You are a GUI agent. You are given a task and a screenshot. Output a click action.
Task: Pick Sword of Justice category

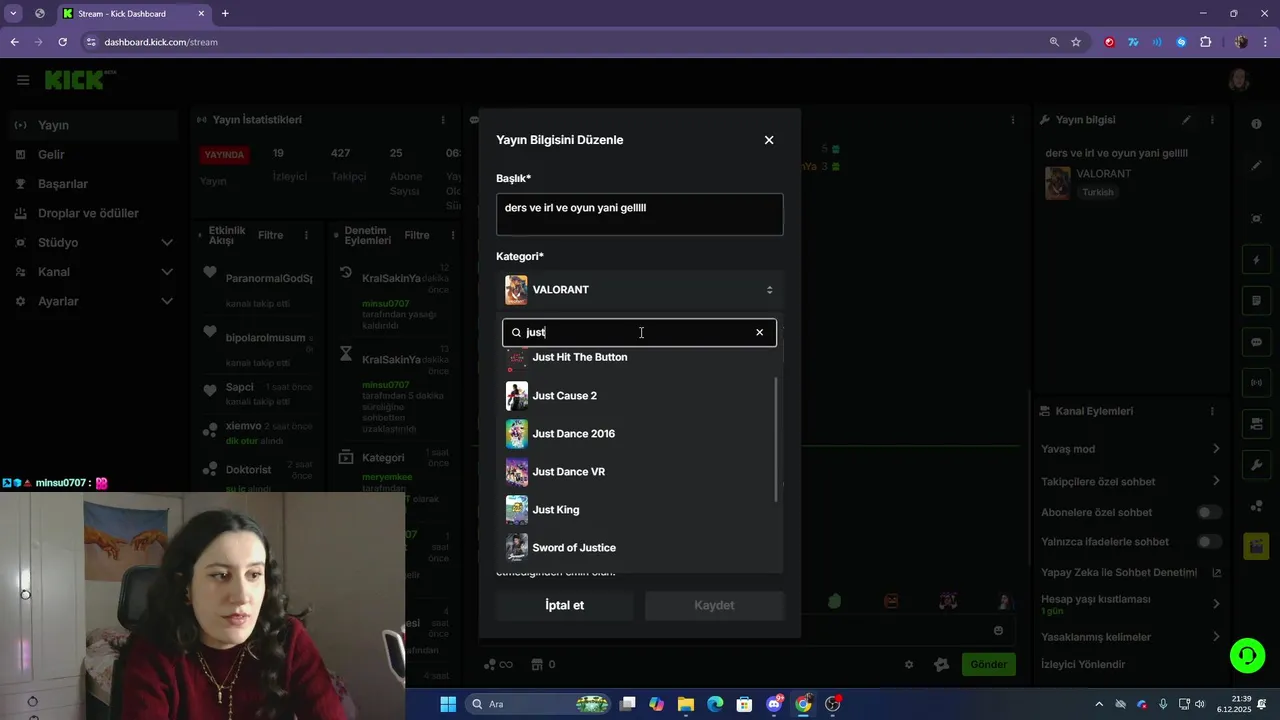[x=640, y=547]
